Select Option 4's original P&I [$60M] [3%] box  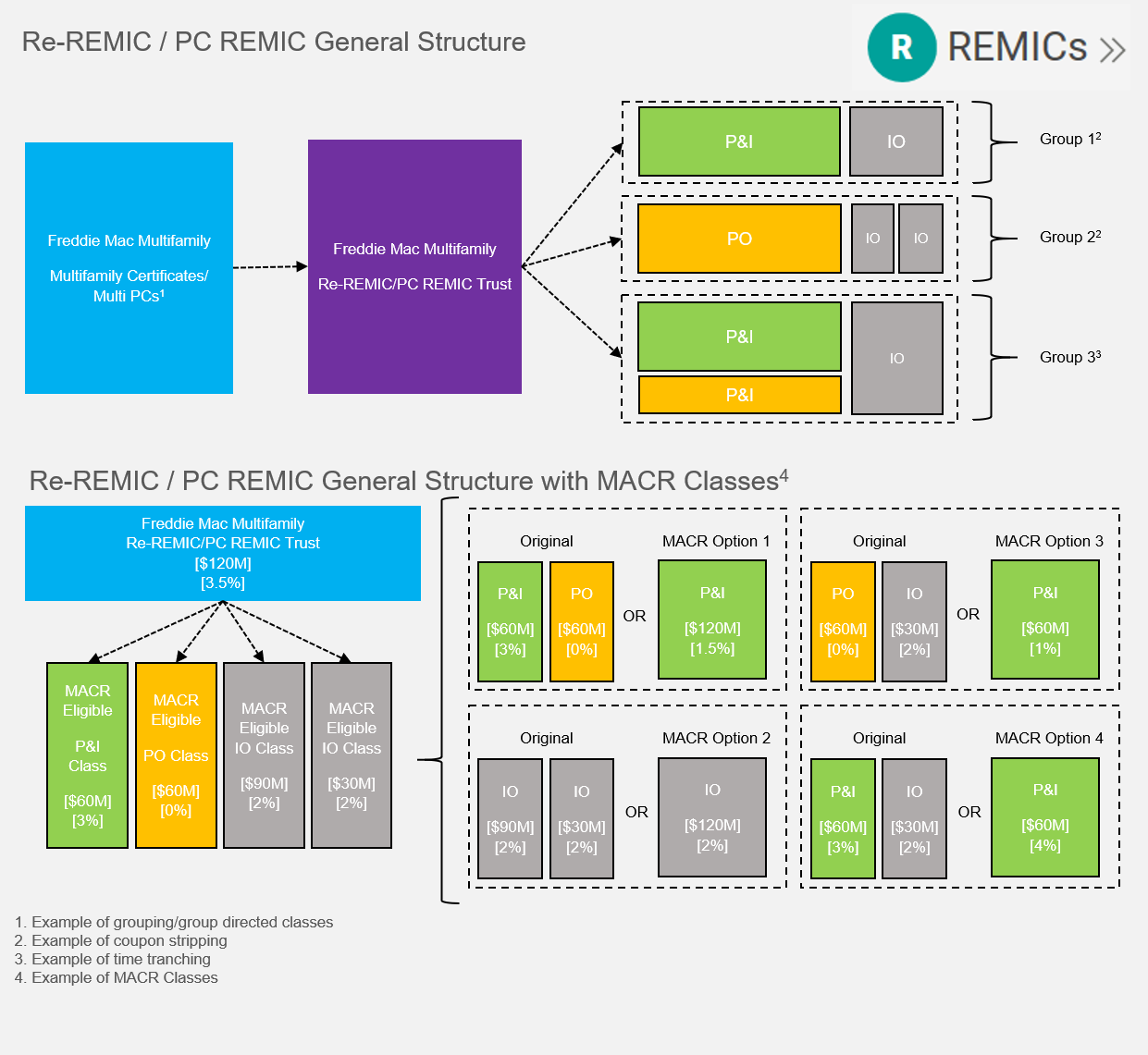[x=843, y=818]
